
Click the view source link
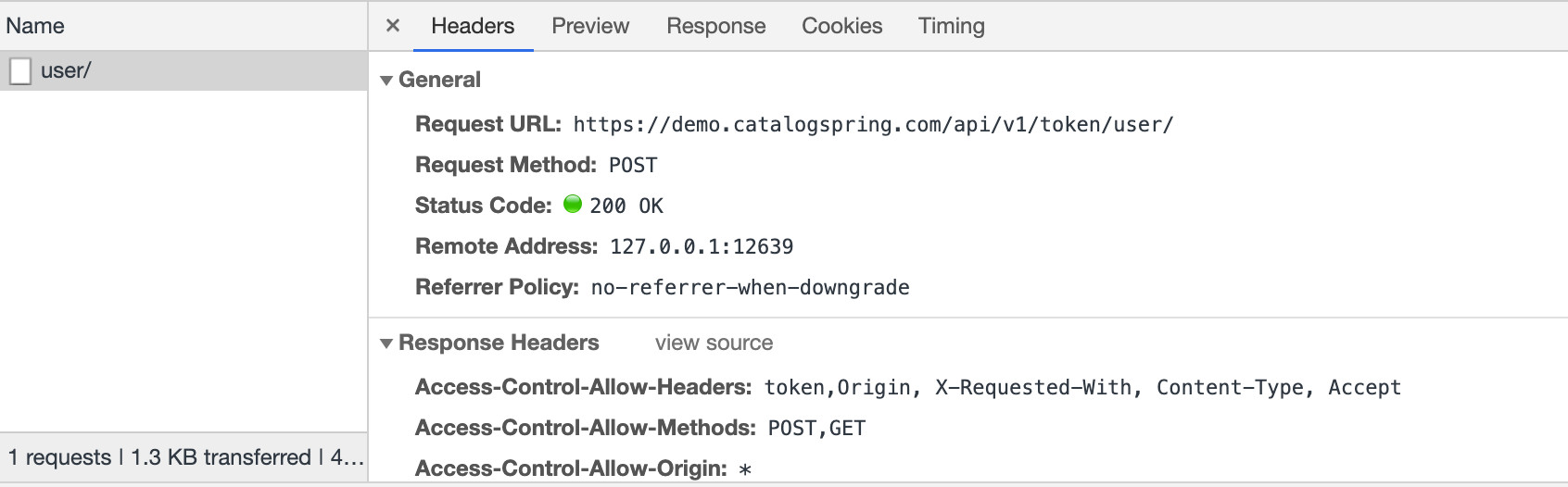point(714,343)
